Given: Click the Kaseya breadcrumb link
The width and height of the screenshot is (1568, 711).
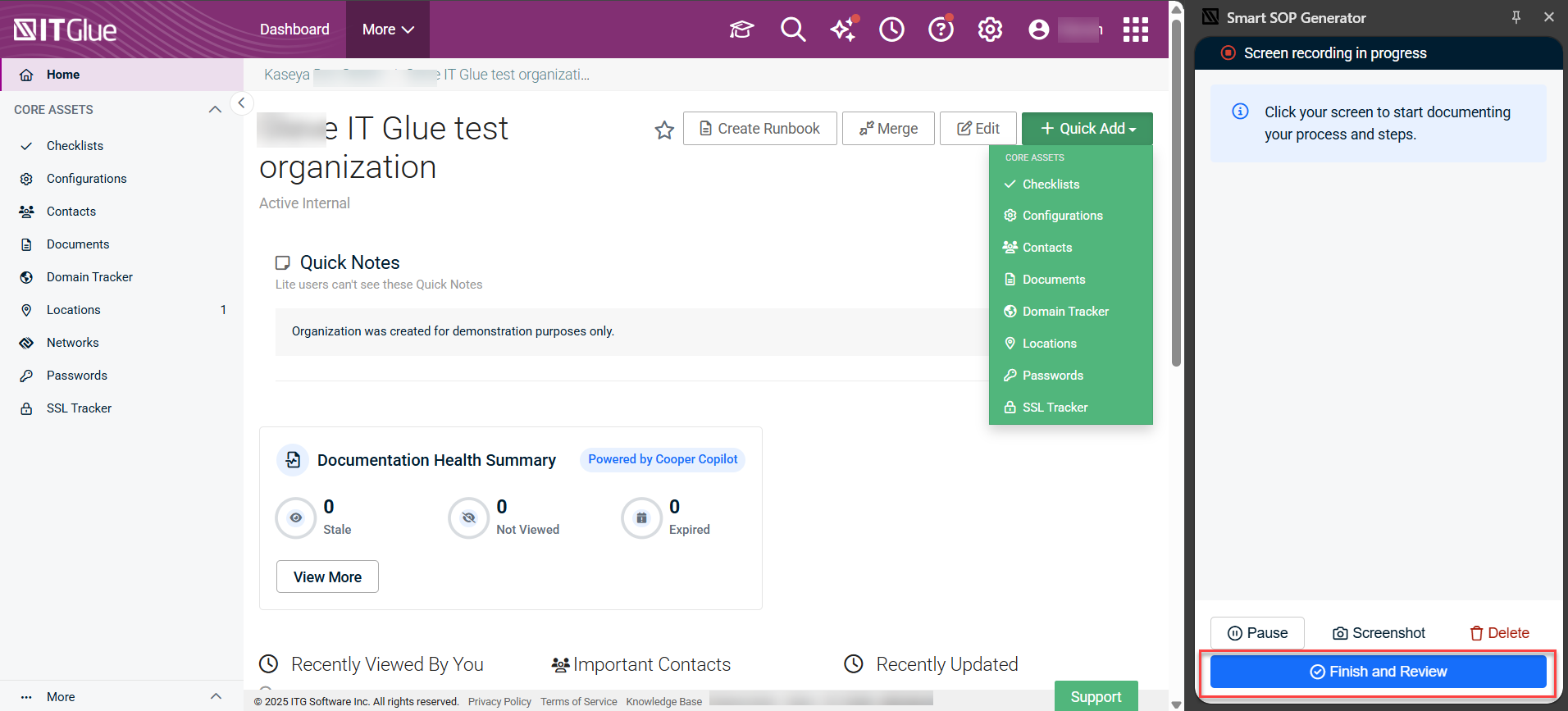Looking at the screenshot, I should [286, 75].
